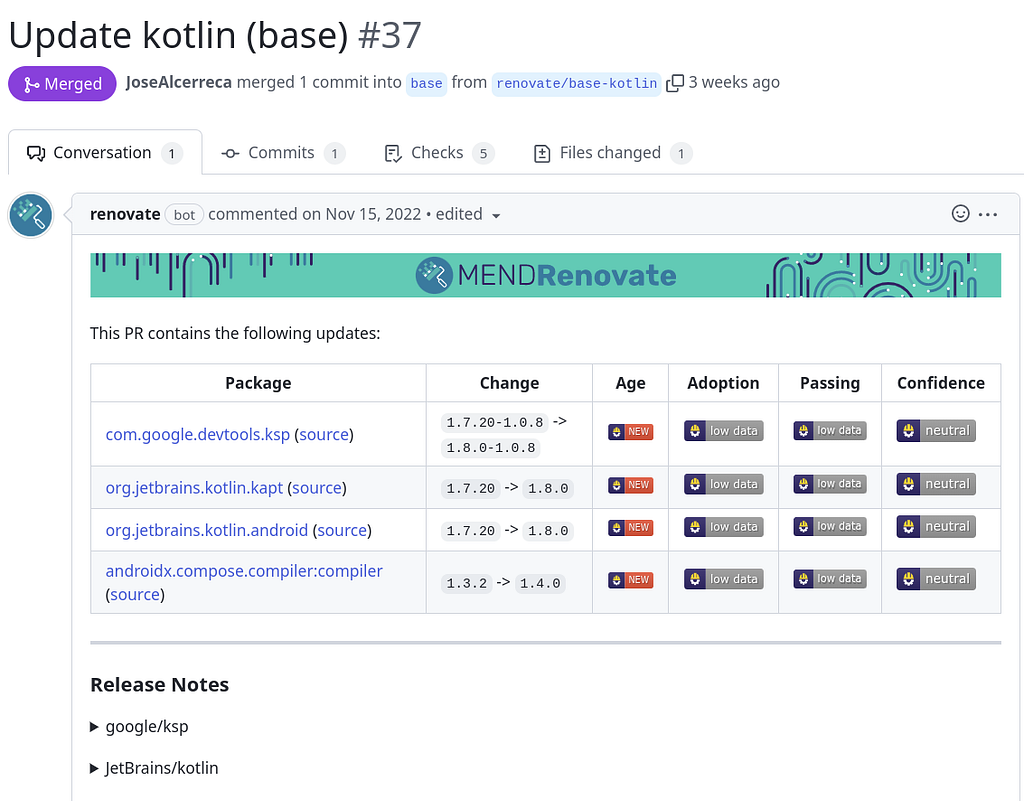Click the base branch label
Image resolution: width=1024 pixels, height=801 pixels.
pos(426,84)
